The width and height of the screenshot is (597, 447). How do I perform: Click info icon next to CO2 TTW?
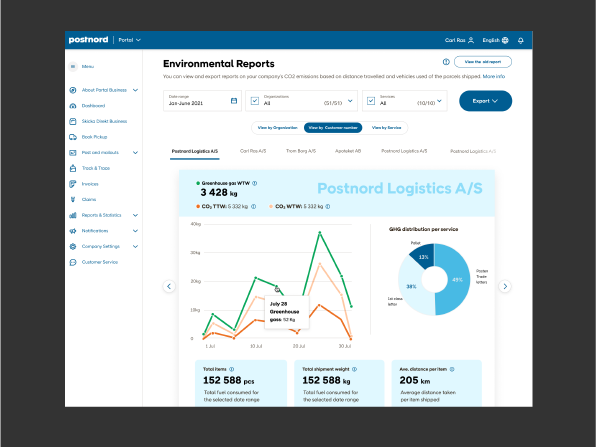(x=254, y=206)
